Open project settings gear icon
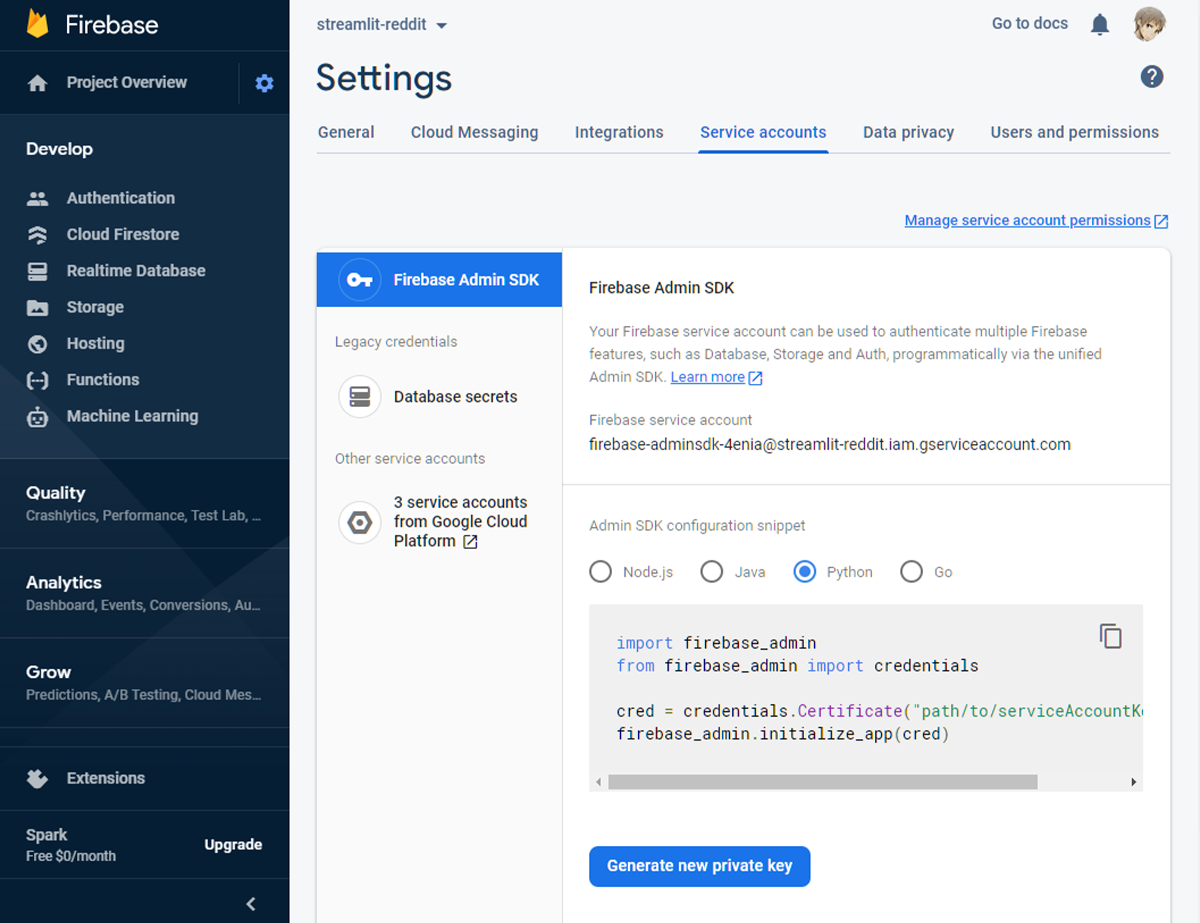Image resolution: width=1200 pixels, height=923 pixels. point(264,83)
